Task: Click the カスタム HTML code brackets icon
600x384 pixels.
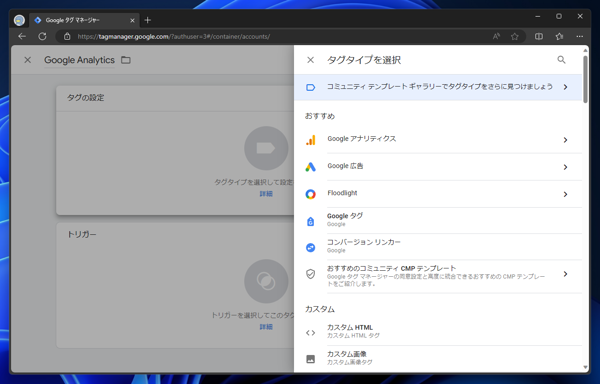Action: tap(310, 333)
